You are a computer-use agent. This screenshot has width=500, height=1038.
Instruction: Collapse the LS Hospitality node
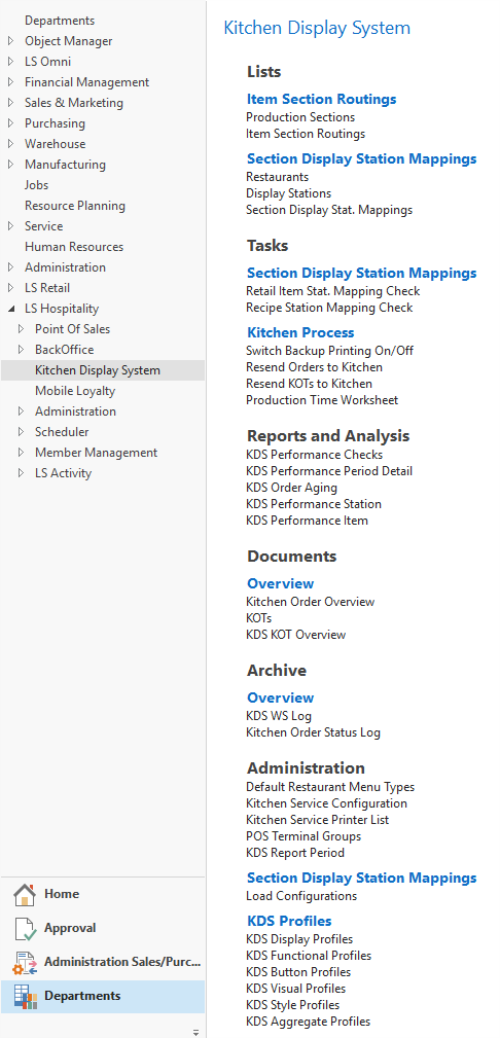[x=11, y=308]
